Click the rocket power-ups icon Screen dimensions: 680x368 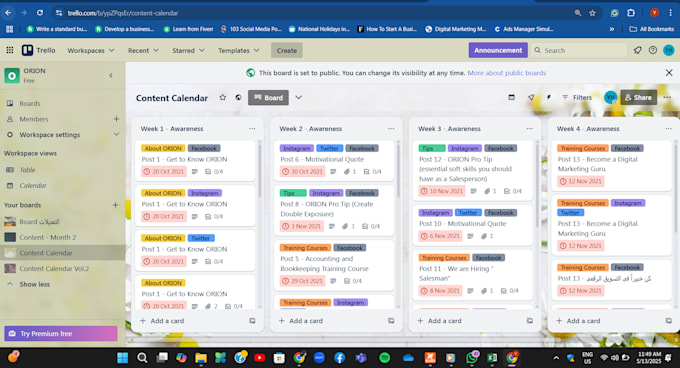(531, 98)
